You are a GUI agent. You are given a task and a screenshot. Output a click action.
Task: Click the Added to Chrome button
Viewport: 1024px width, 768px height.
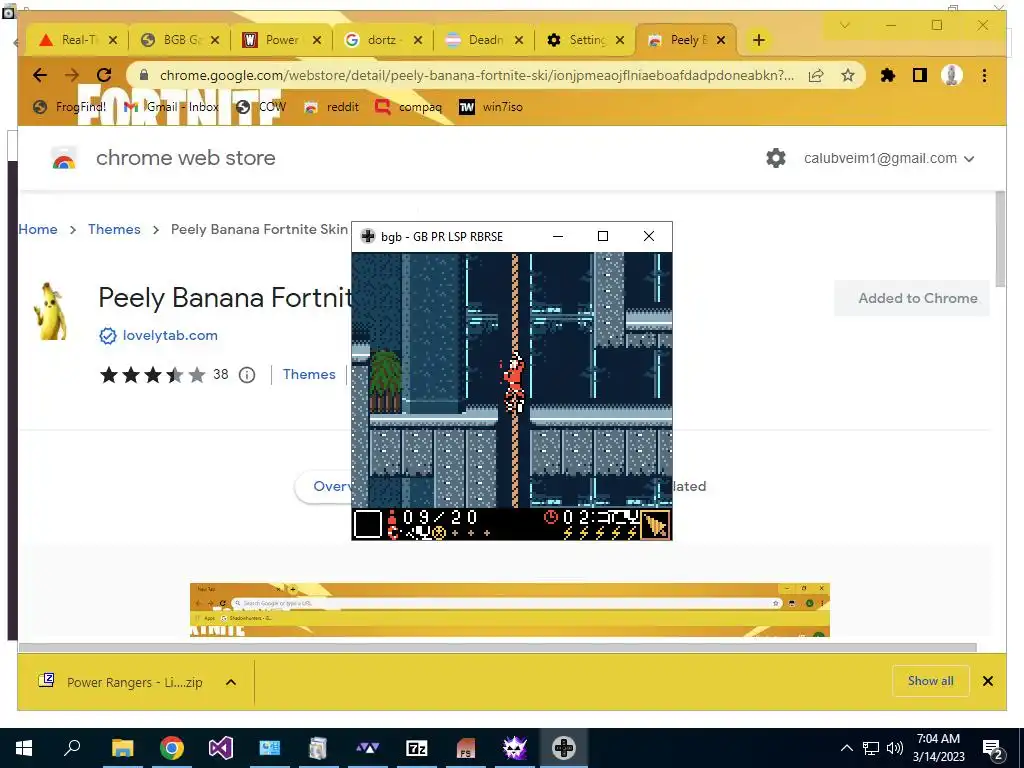tap(912, 298)
